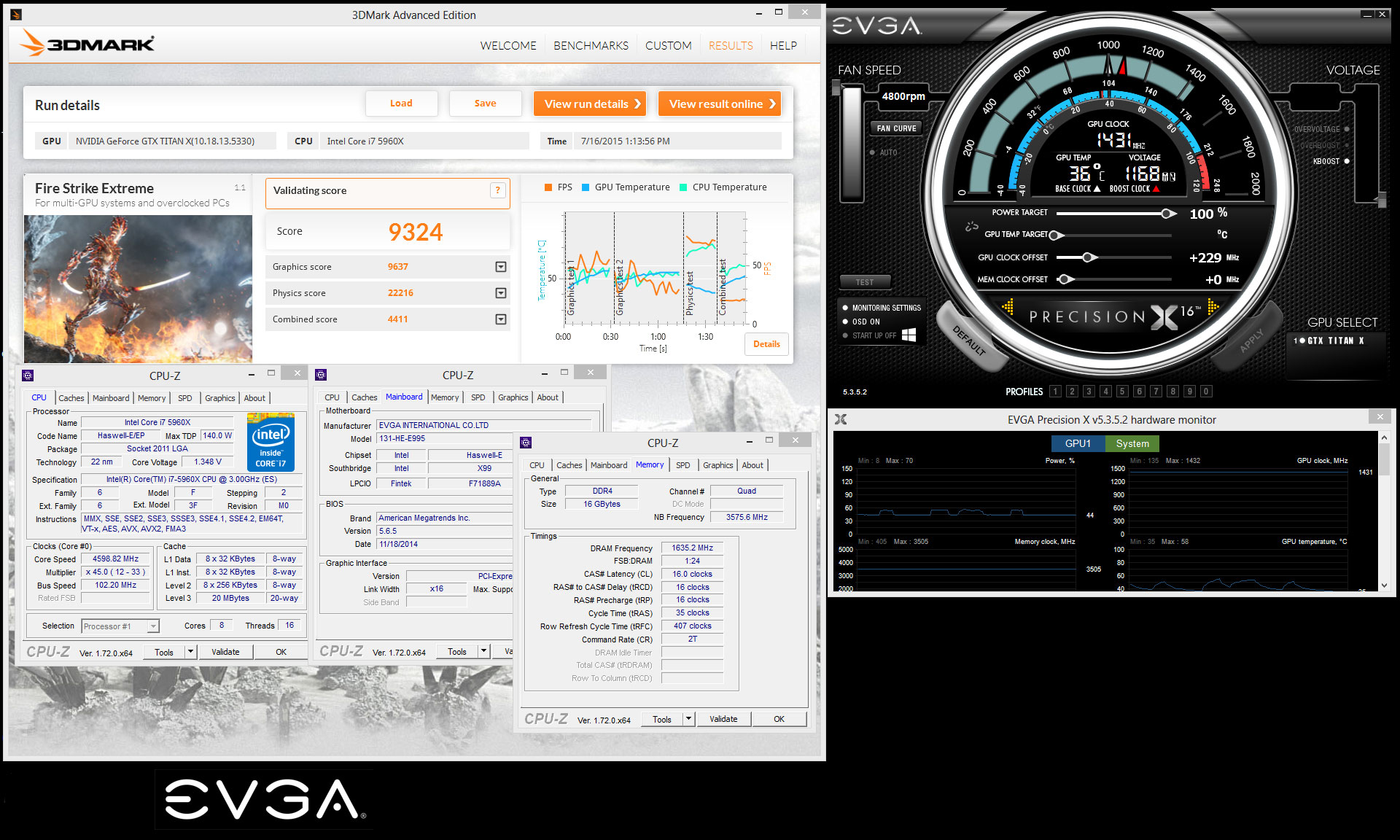Image resolution: width=1400 pixels, height=840 pixels.
Task: Click the question mark help icon on Validating score
Action: pyautogui.click(x=498, y=190)
